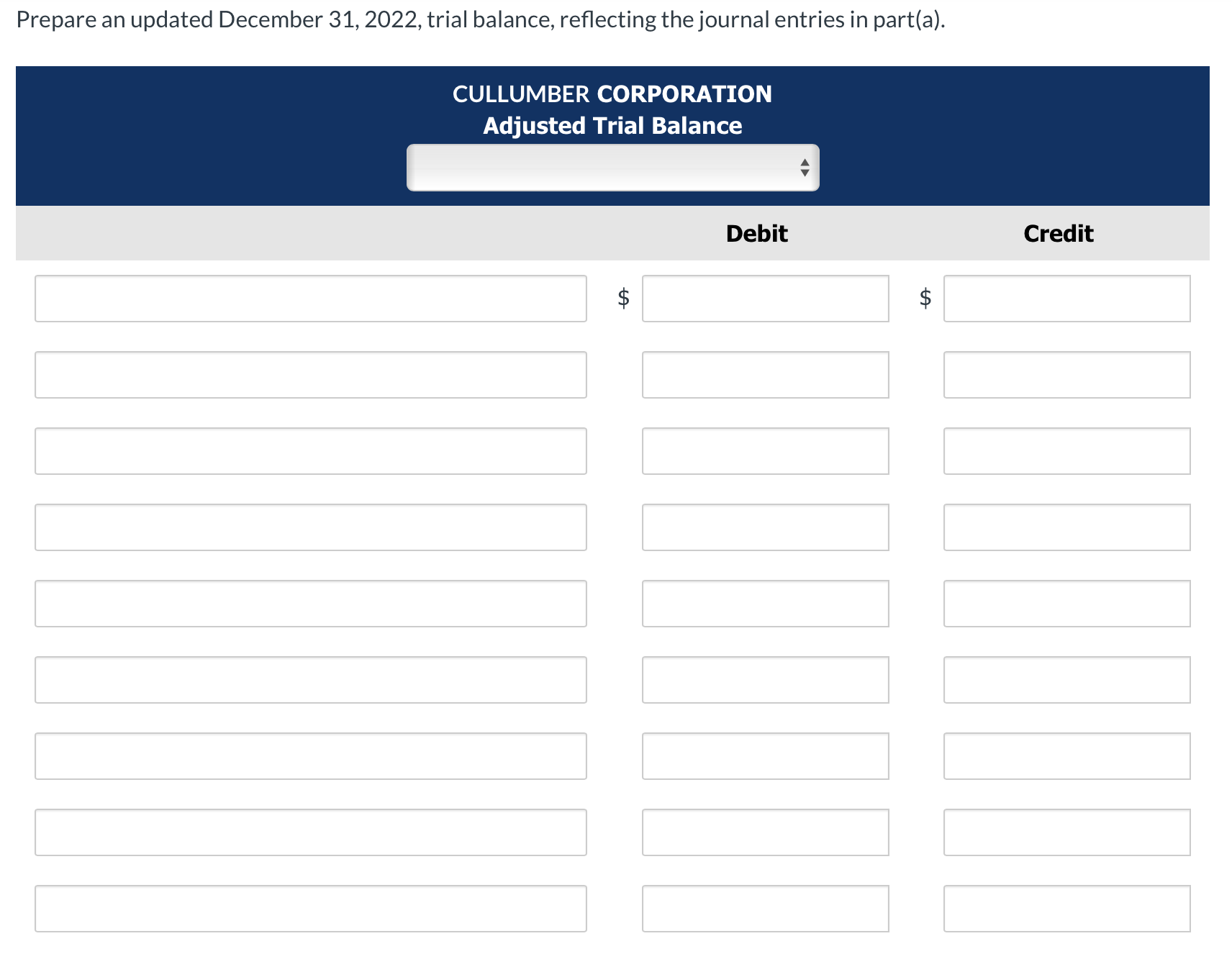Click the second account name field
Viewport: 1232px width, 954px height.
click(311, 375)
